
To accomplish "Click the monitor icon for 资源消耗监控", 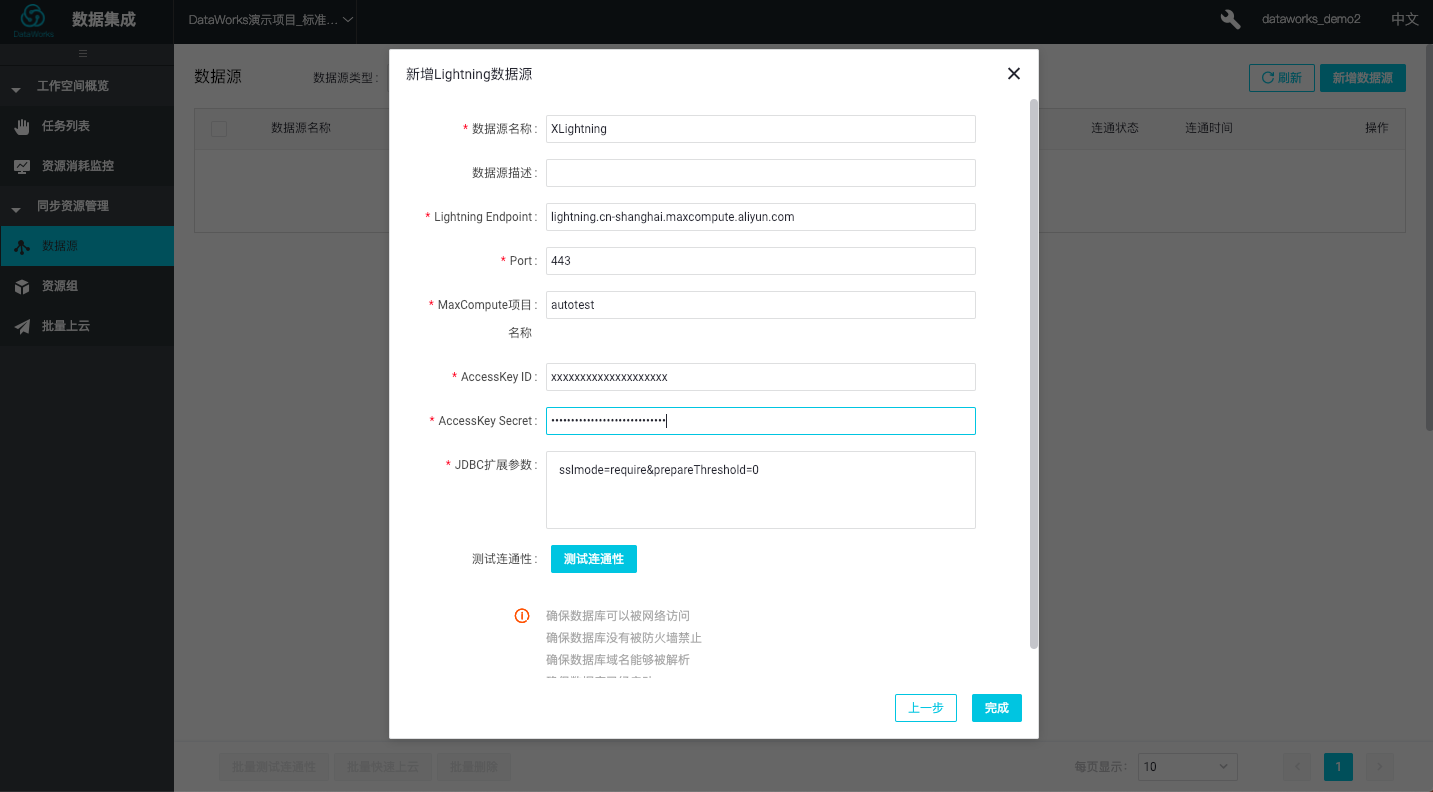I will [22, 166].
